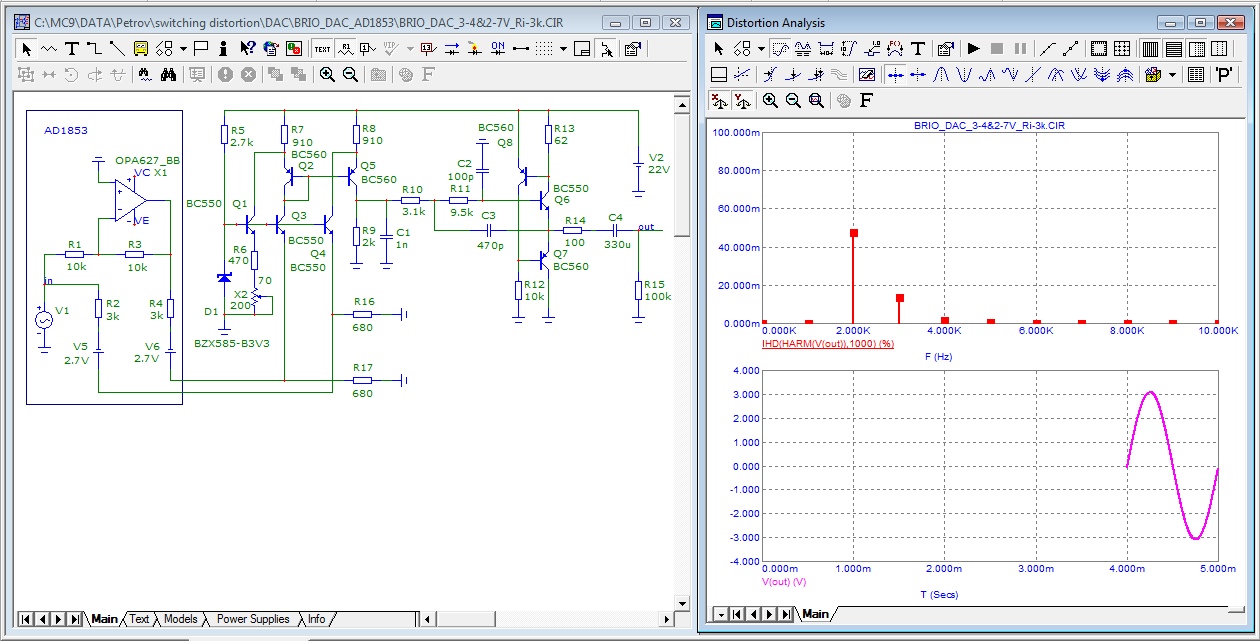Switch to the Models tab

(180, 619)
